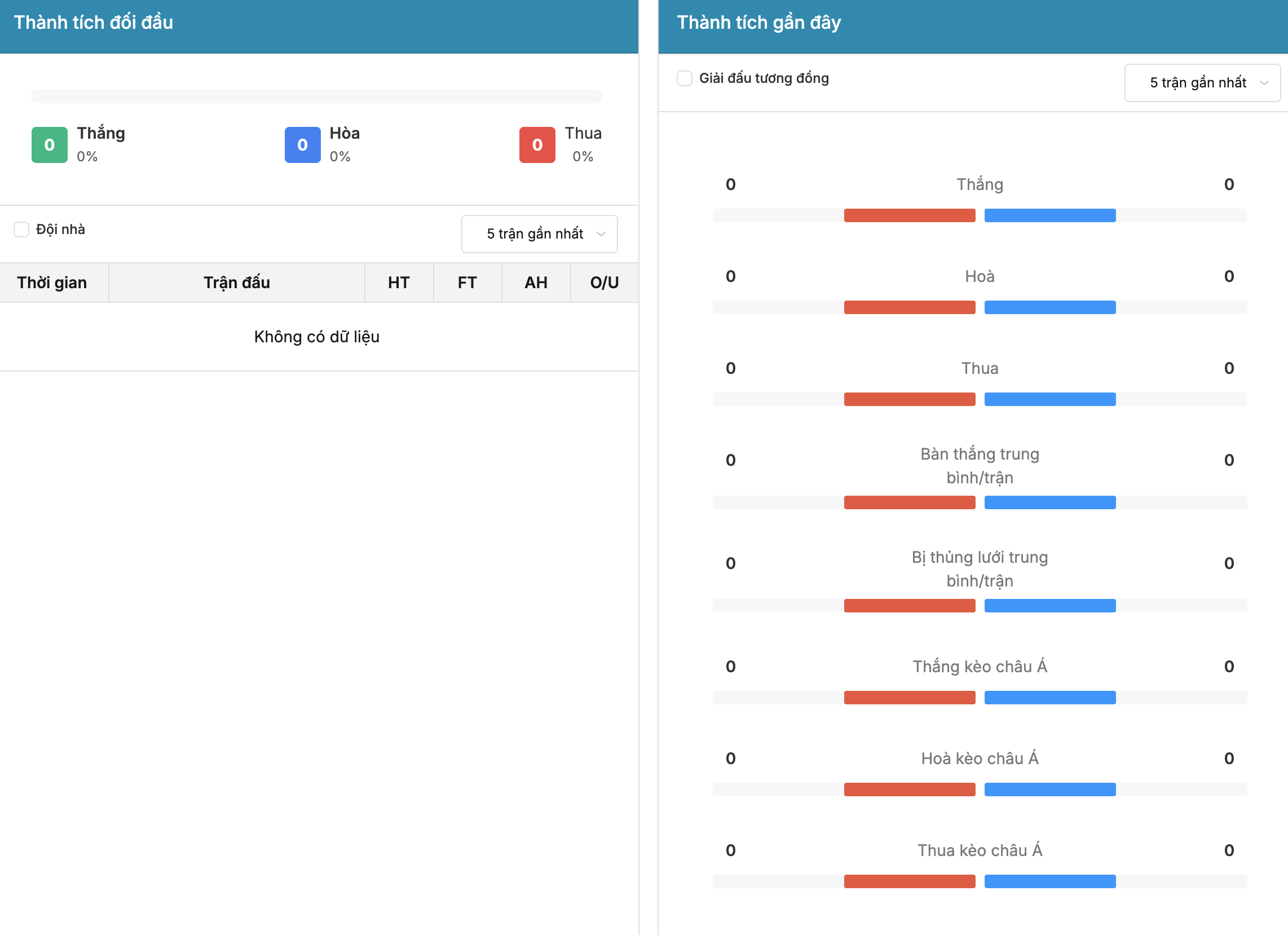
Task: Click the Bàn thắng trung bình/trận label
Action: (x=980, y=466)
